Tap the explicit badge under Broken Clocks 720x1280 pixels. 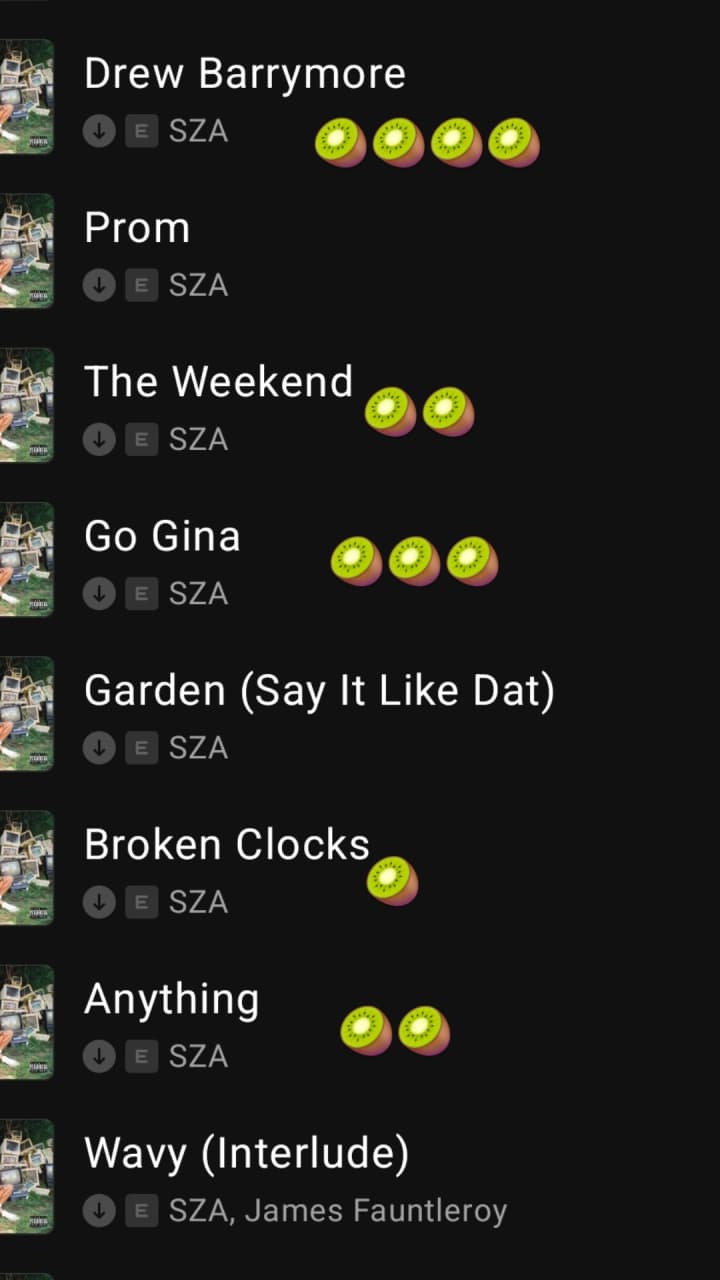click(x=141, y=902)
